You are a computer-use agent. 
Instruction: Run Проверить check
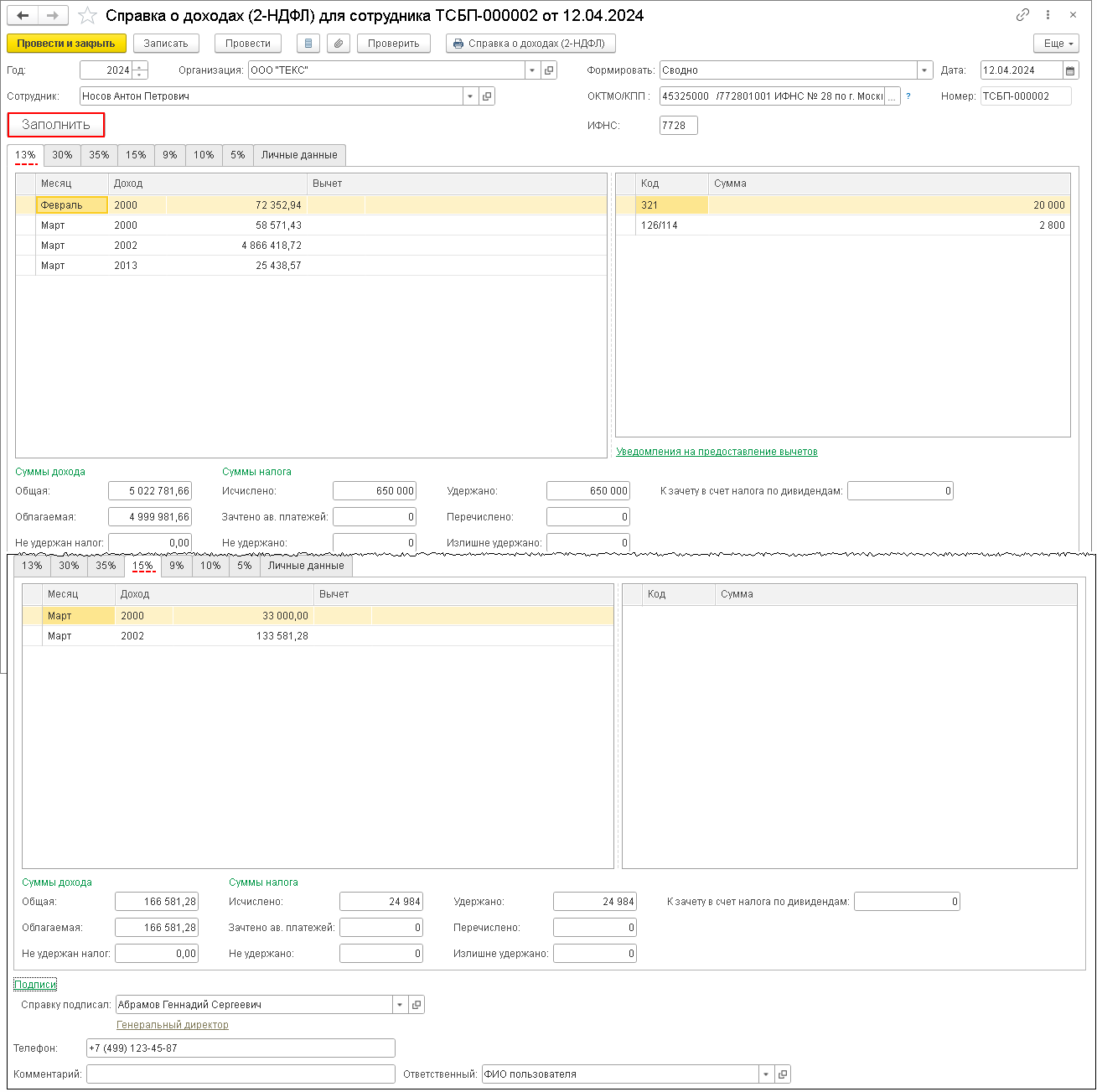(x=394, y=44)
